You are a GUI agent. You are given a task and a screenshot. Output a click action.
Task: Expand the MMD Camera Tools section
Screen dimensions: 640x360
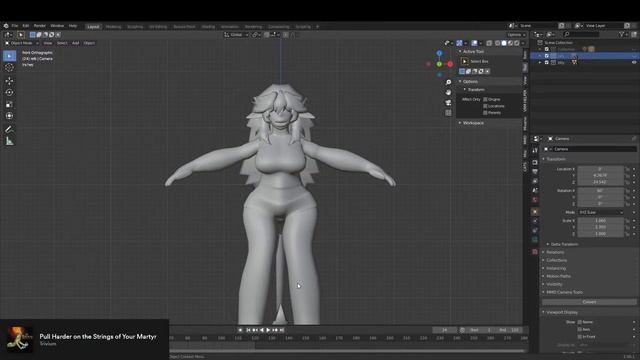coord(563,292)
